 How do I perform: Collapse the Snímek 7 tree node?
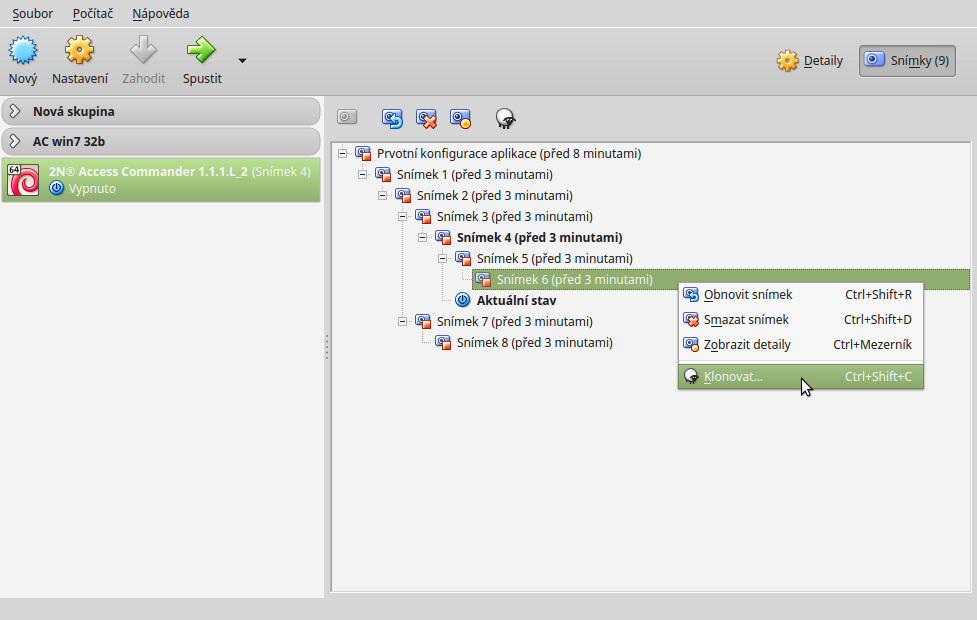click(x=403, y=322)
